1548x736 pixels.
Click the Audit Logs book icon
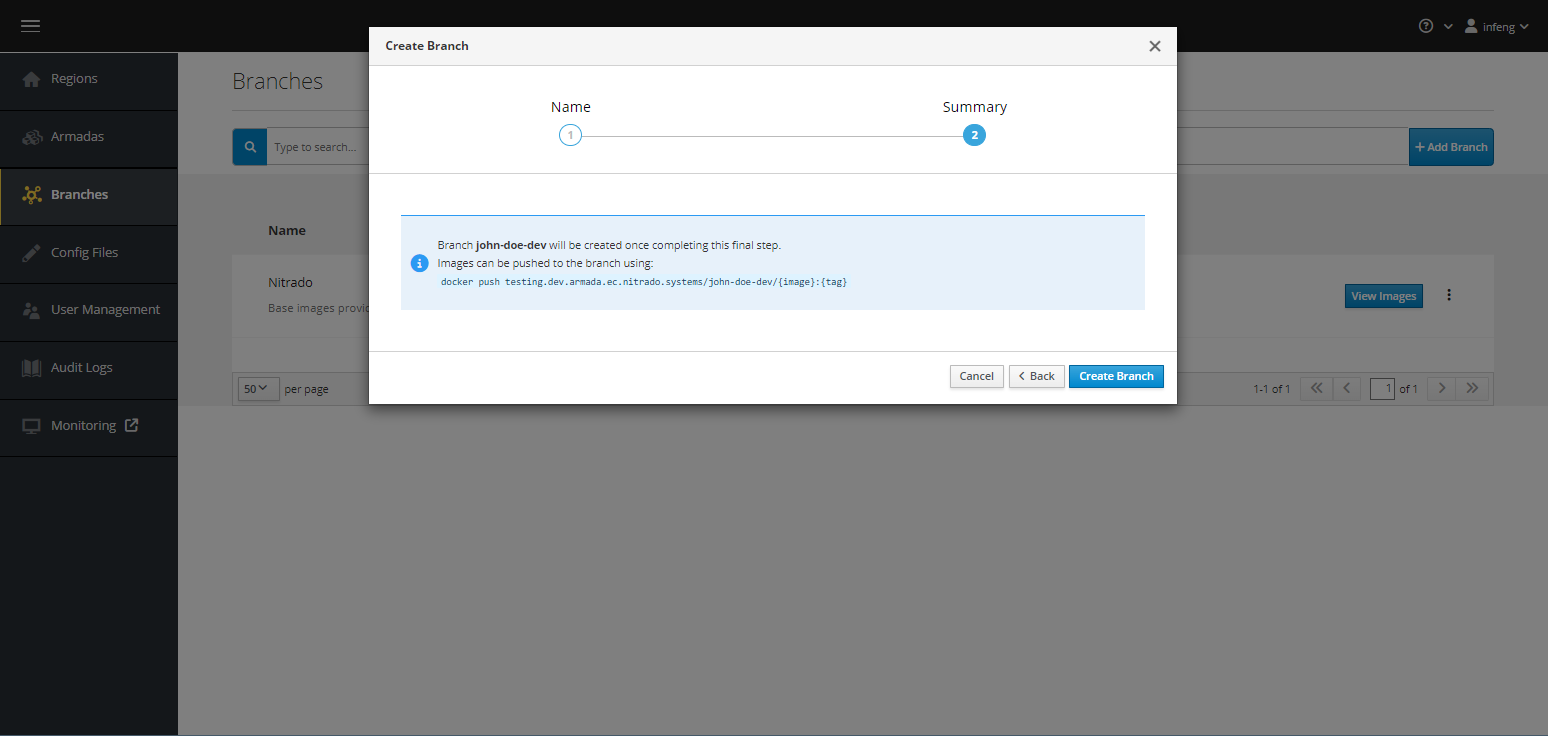click(31, 368)
